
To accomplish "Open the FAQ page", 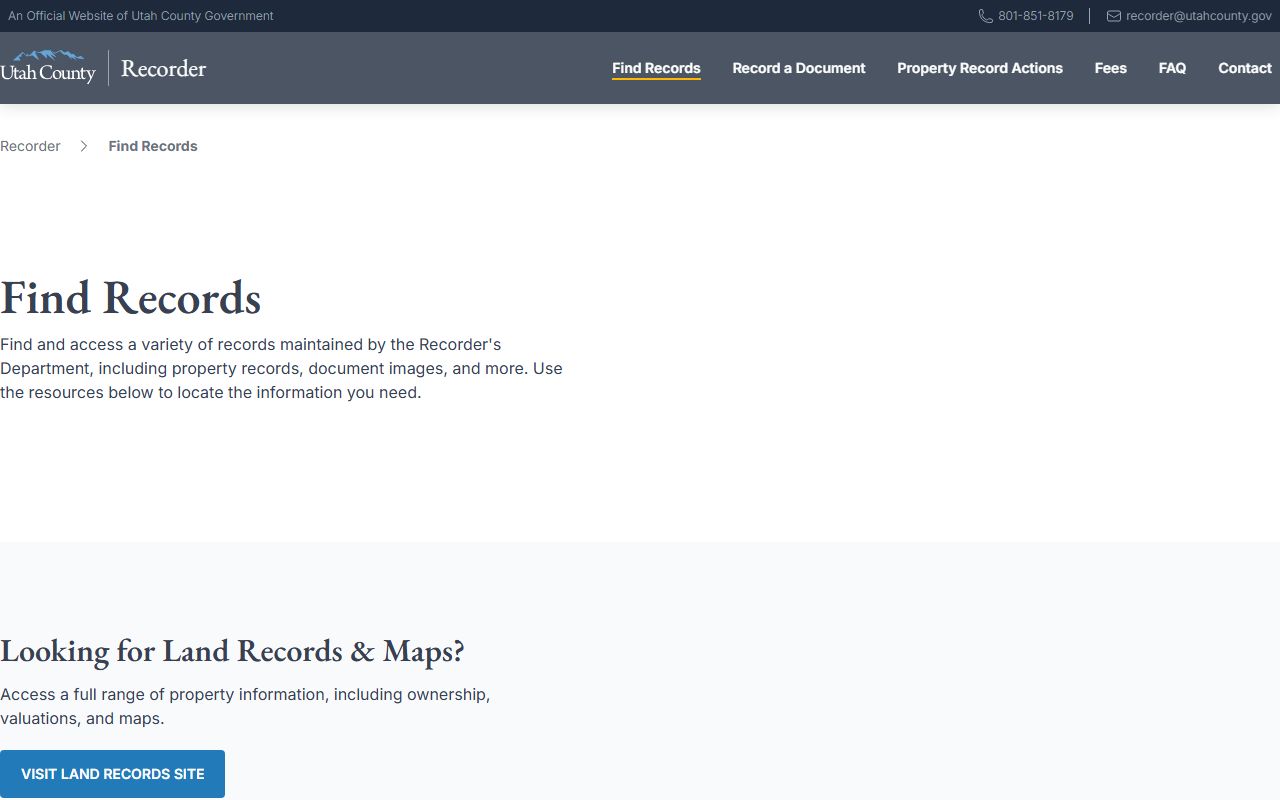I will 1172,68.
